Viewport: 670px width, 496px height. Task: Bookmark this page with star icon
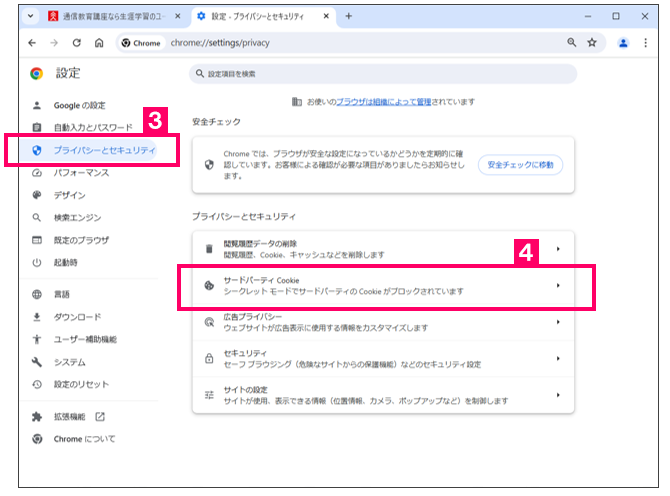(x=592, y=43)
